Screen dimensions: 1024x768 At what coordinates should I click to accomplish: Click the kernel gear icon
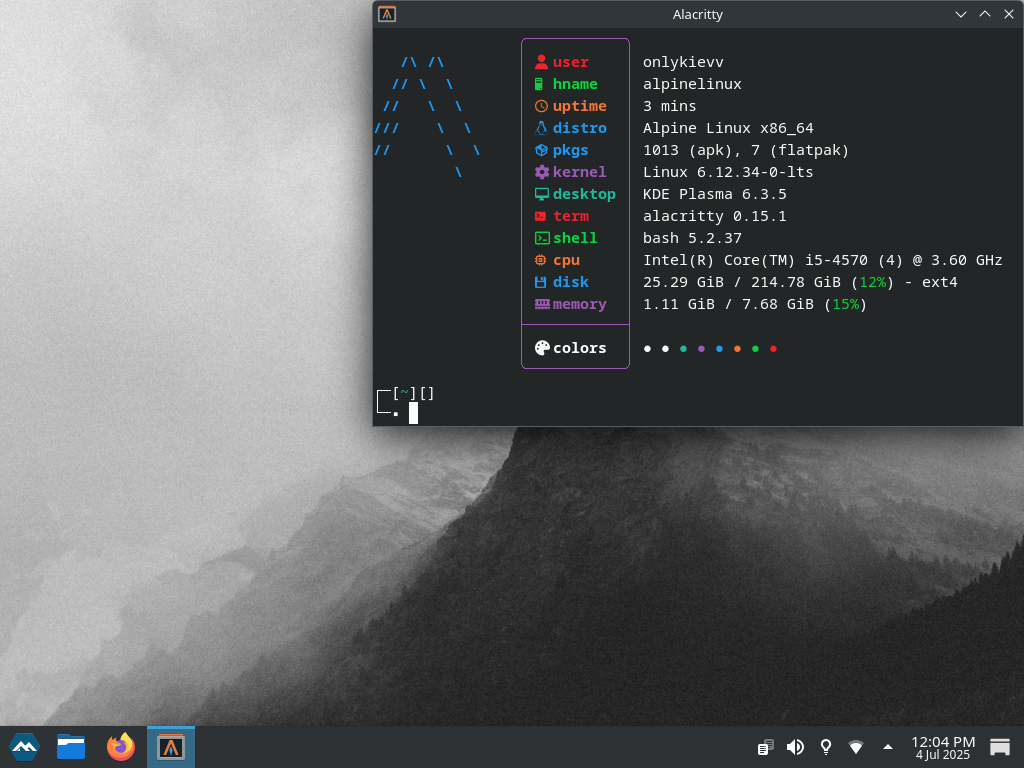coord(541,172)
